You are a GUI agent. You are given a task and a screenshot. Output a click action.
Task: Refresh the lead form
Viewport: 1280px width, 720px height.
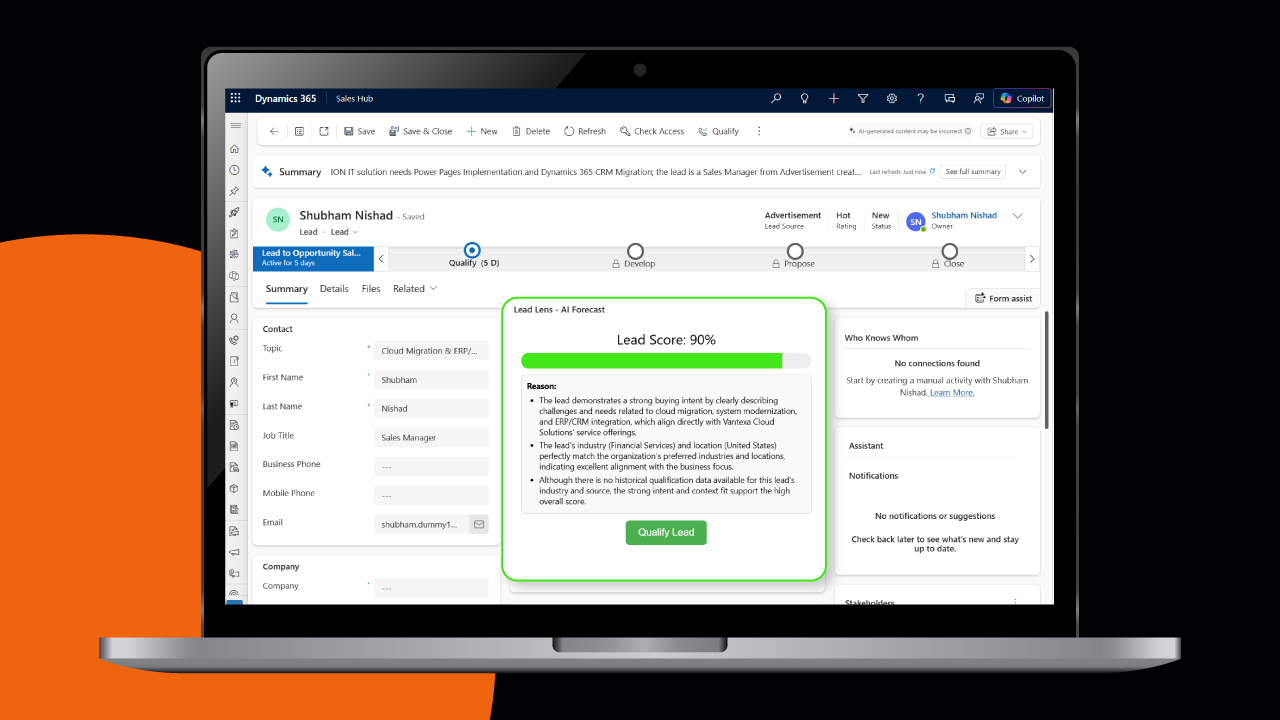coord(585,131)
